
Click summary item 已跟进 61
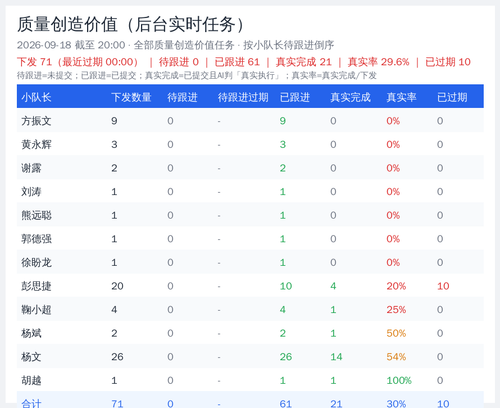pyautogui.click(x=237, y=62)
